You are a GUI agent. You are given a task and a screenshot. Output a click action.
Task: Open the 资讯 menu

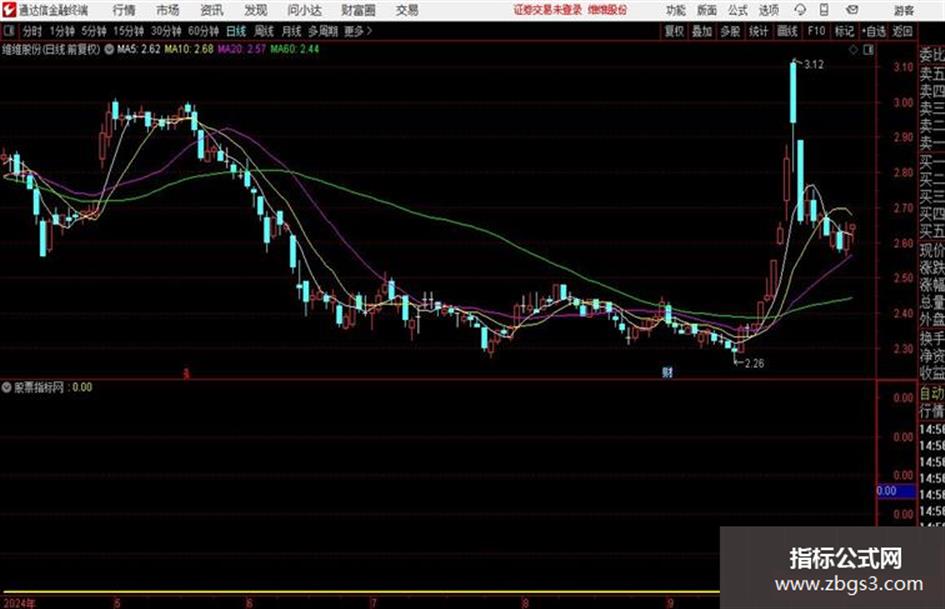[x=211, y=10]
